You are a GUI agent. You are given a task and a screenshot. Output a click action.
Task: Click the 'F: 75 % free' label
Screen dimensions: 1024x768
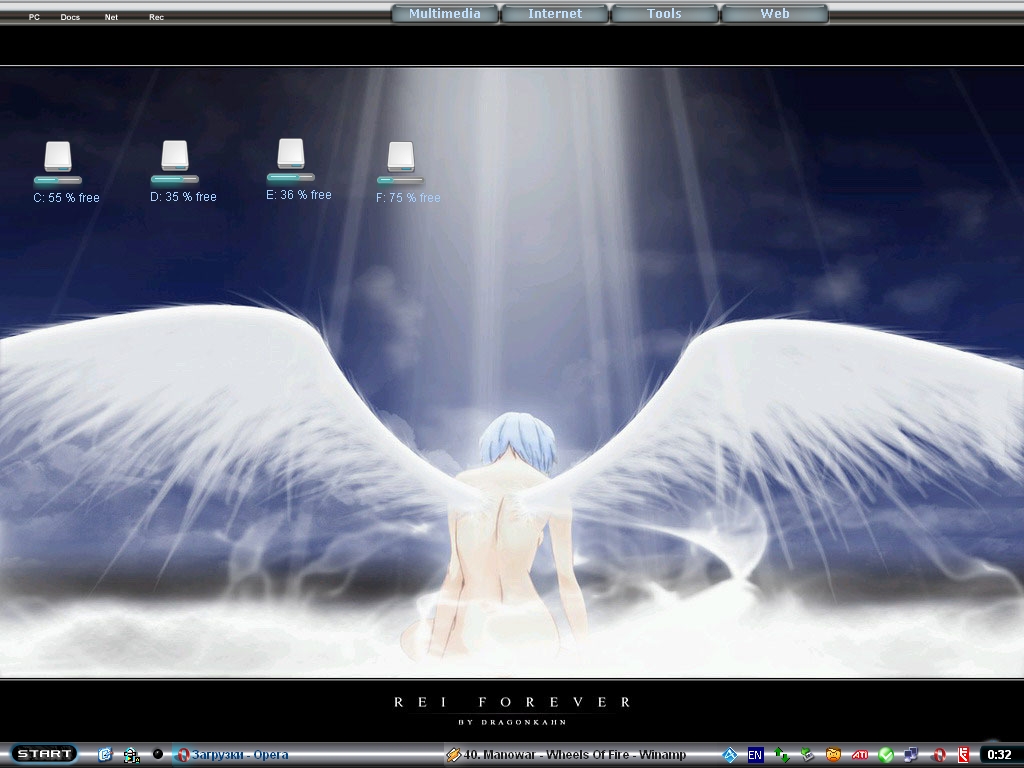[x=408, y=197]
